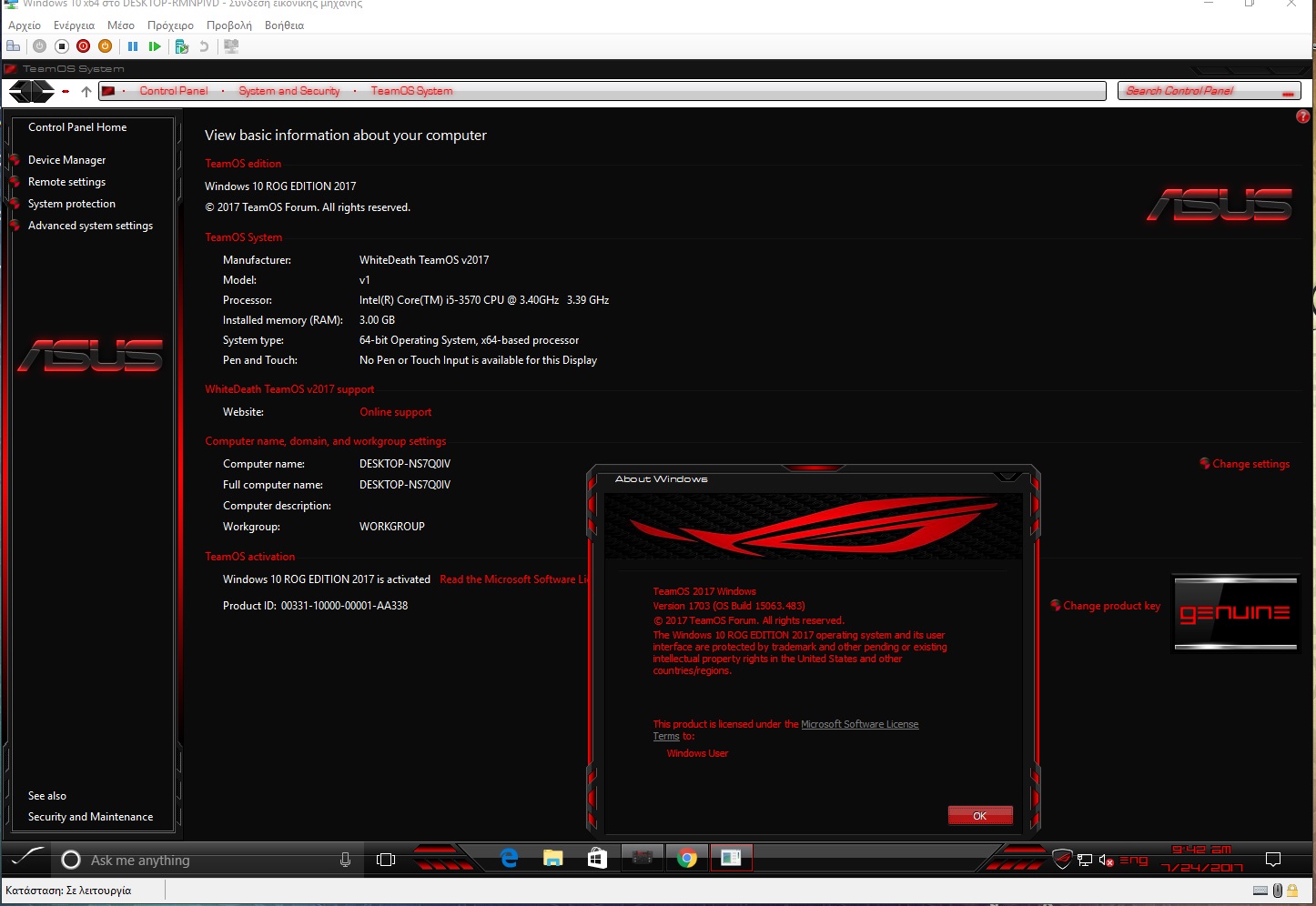Expand the chevron after the System and Security breadcrumb
This screenshot has width=1316, height=906.
pyautogui.click(x=355, y=91)
